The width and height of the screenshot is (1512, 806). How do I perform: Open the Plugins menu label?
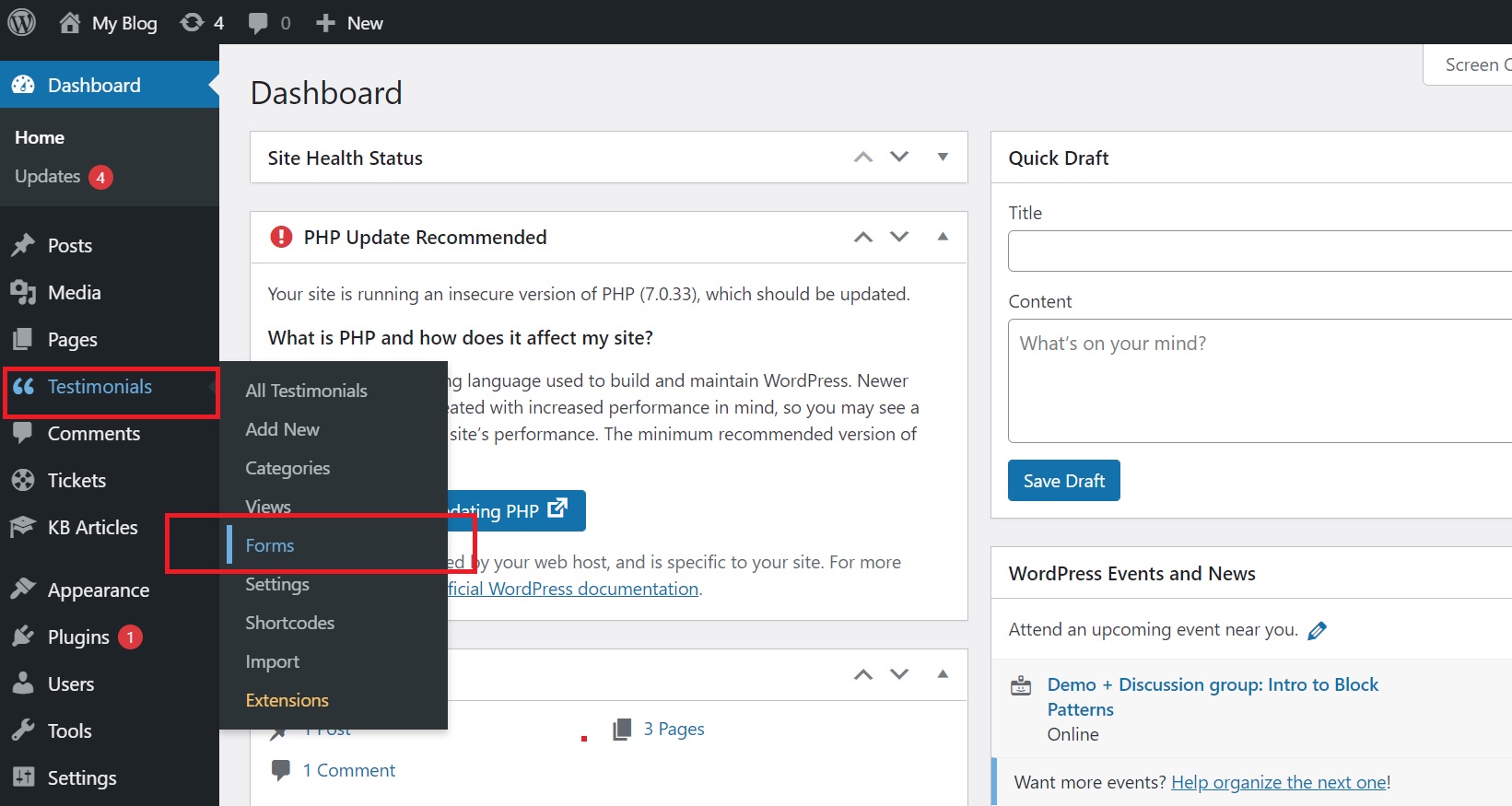(x=78, y=637)
